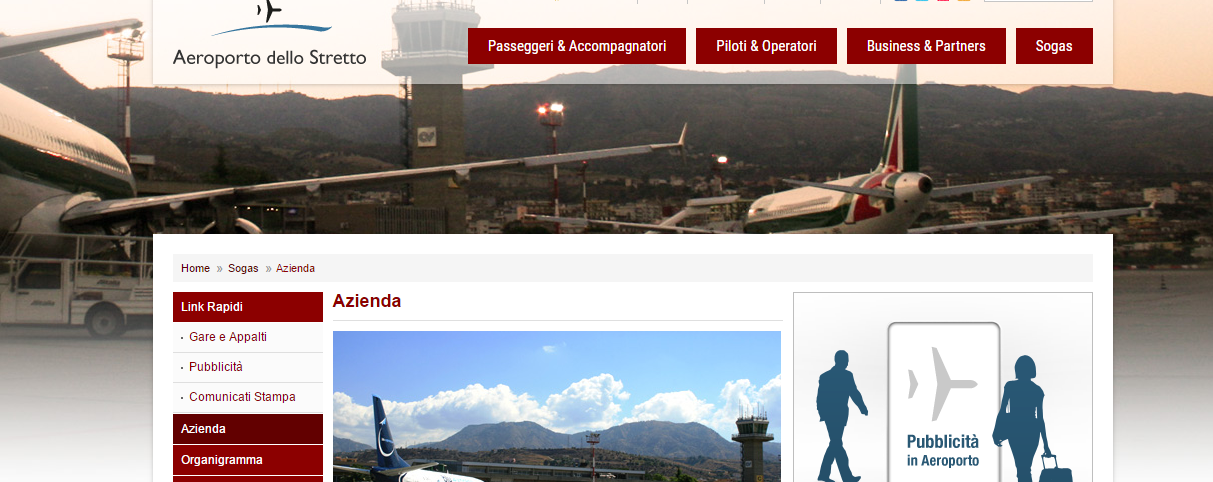Click the airport photo under the Azienda heading
The width and height of the screenshot is (1213, 482).
pos(557,406)
